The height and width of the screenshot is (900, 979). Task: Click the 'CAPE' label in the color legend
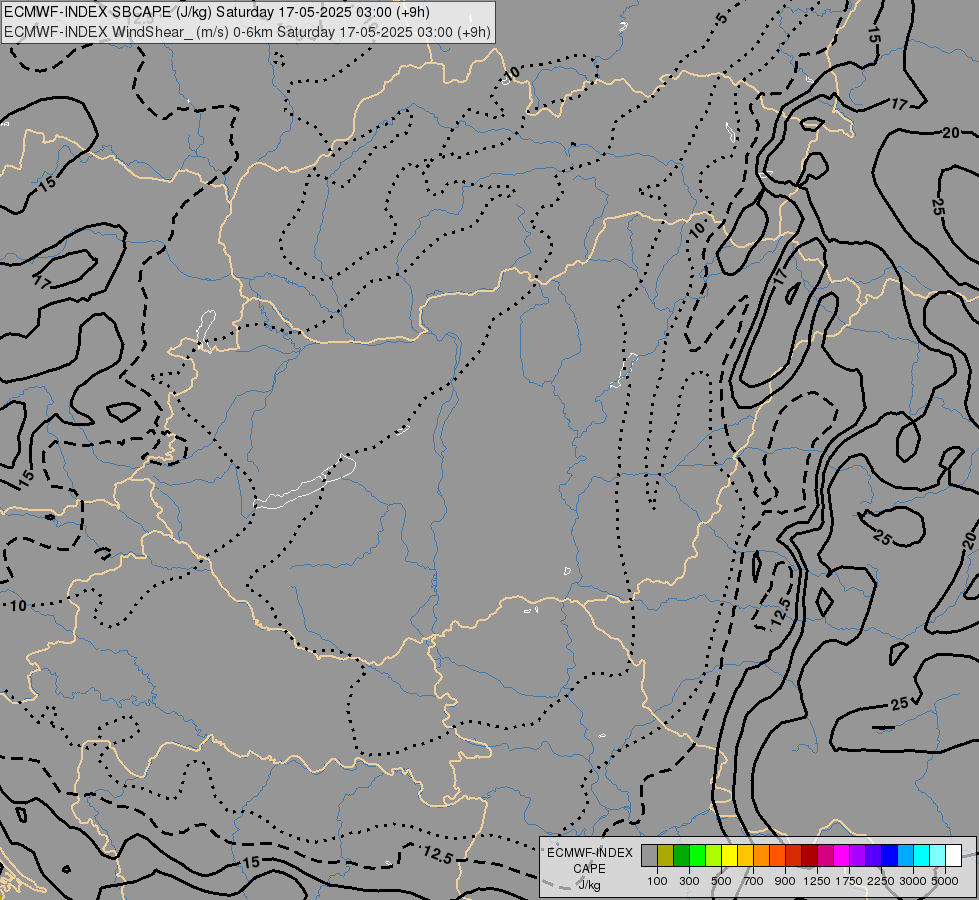point(589,869)
